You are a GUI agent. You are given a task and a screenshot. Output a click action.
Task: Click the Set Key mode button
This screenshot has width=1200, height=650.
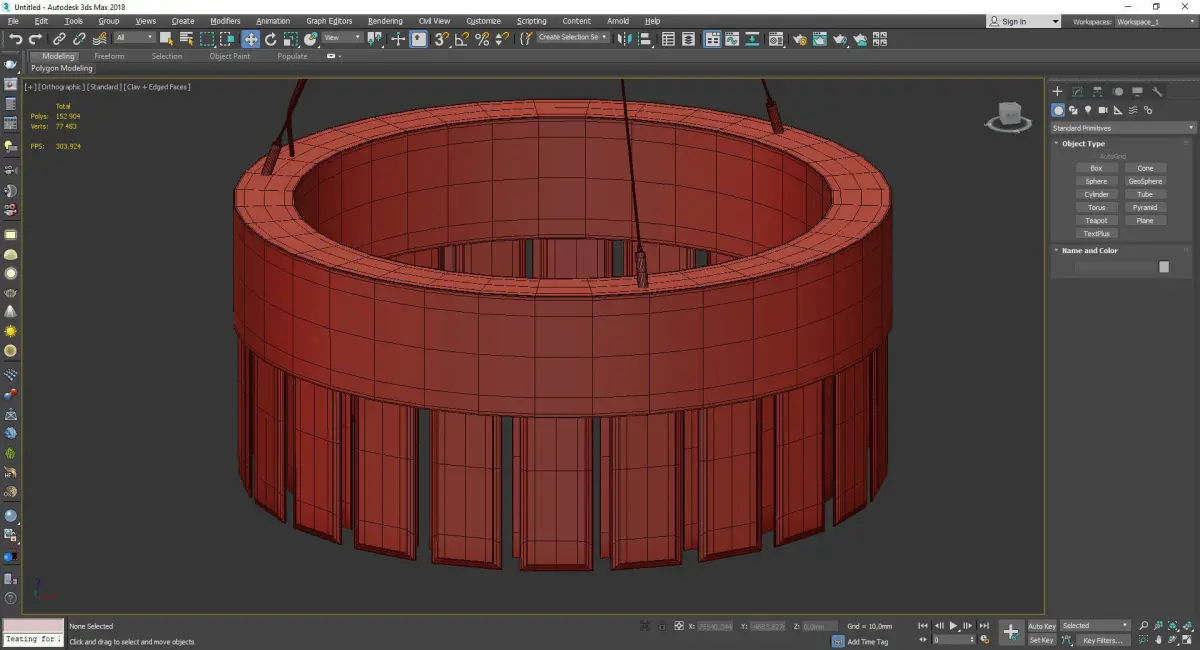1042,640
